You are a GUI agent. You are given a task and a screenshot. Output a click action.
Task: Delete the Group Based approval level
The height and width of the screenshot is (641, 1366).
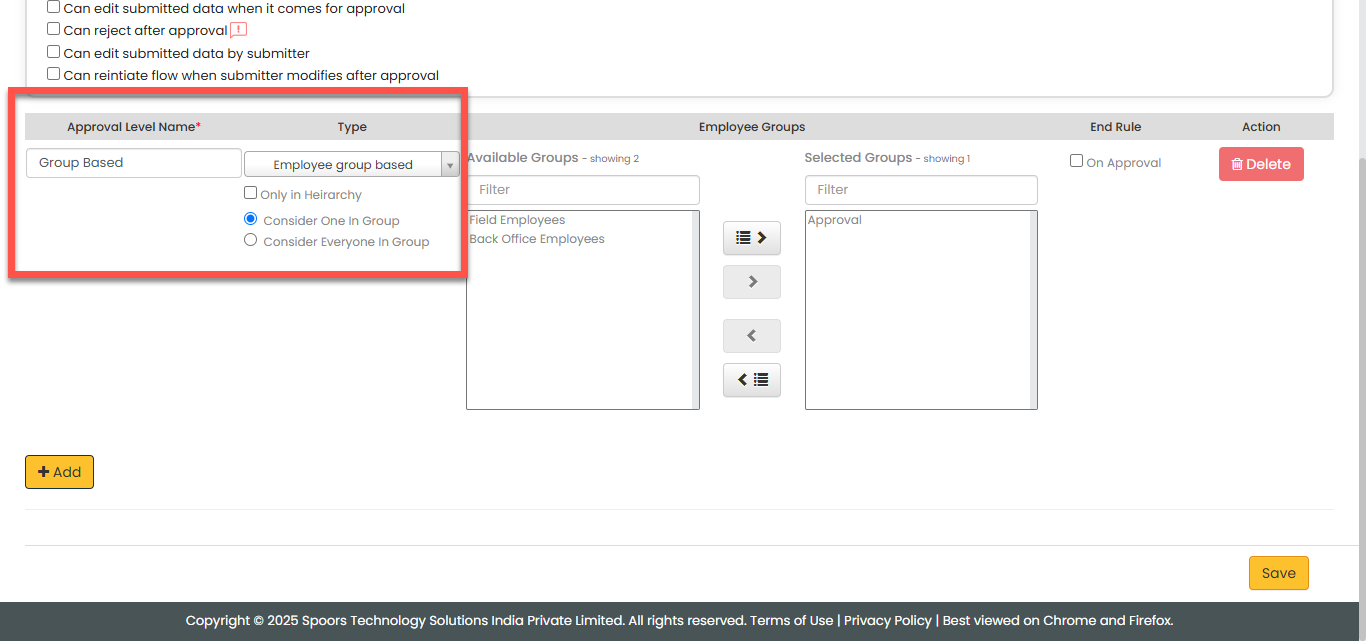[1260, 164]
